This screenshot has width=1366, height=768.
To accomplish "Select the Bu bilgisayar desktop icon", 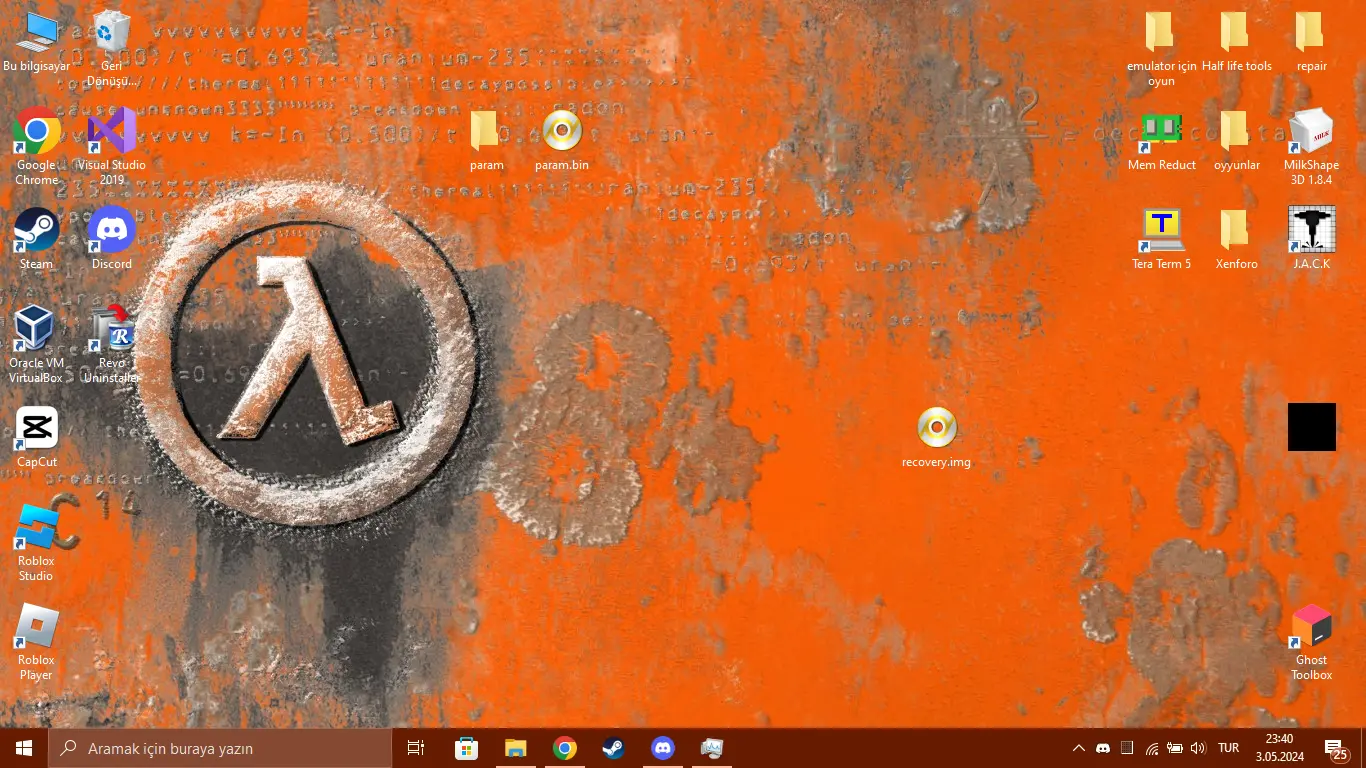I will tap(37, 42).
